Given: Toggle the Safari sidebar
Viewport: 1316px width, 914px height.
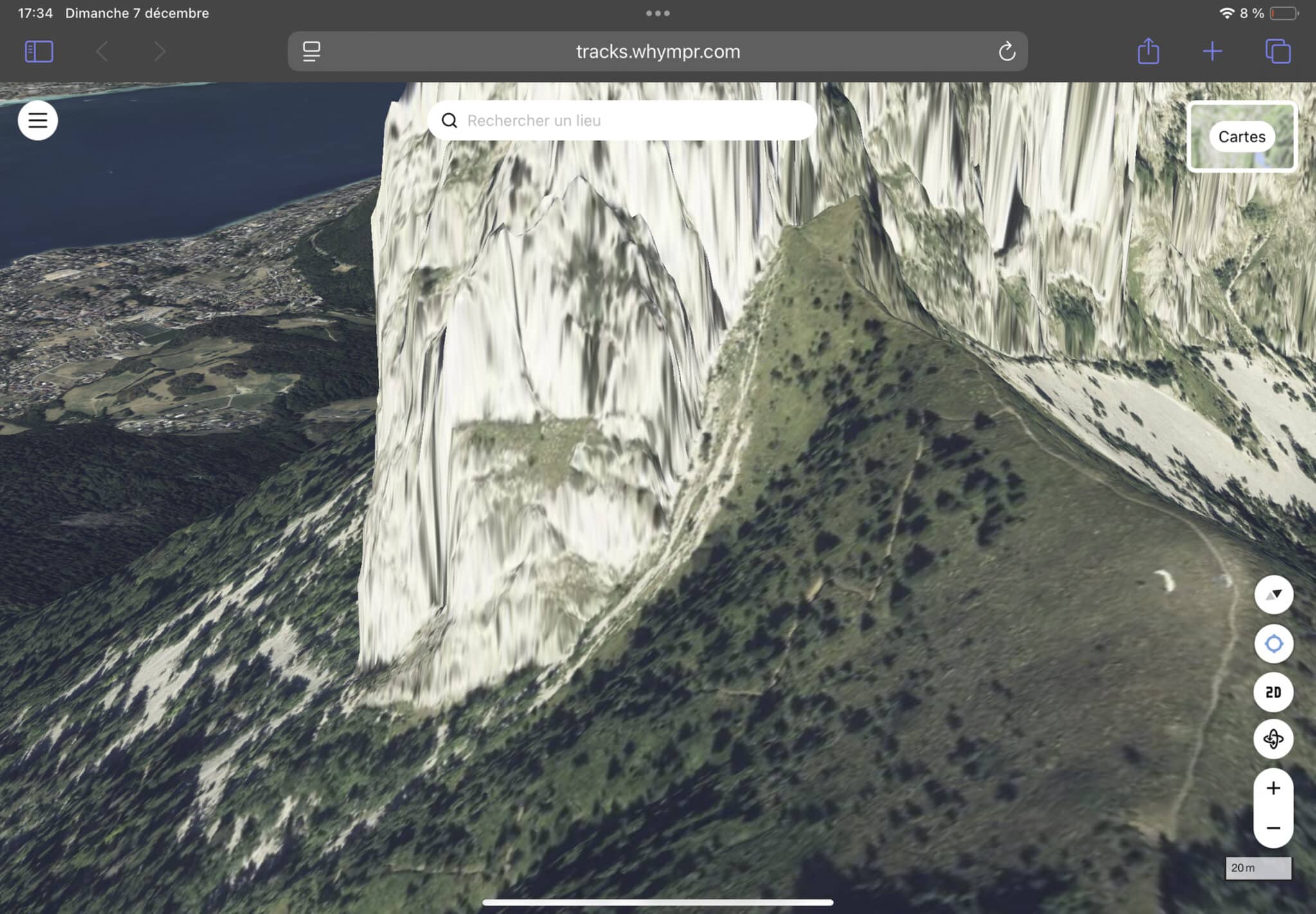Looking at the screenshot, I should 39,51.
